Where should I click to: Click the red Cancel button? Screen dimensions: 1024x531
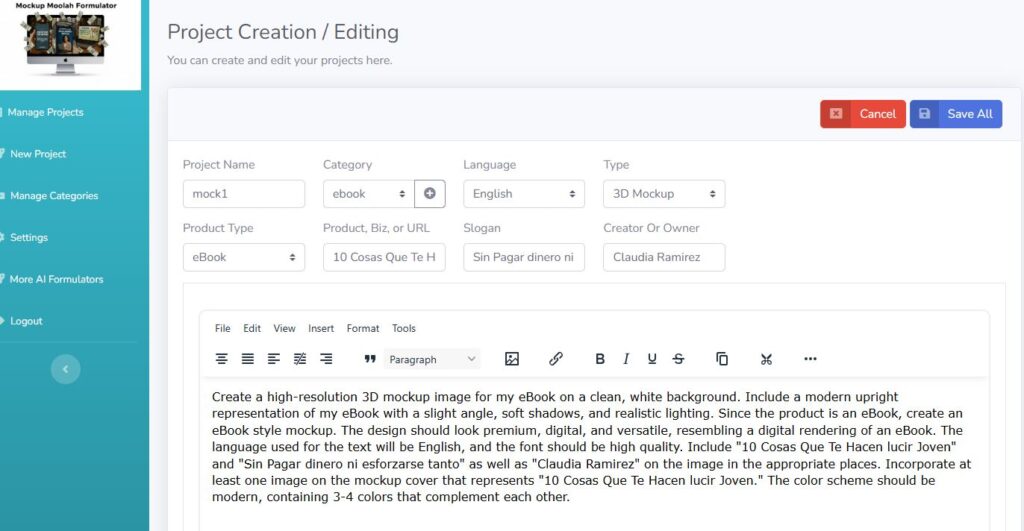tap(863, 114)
